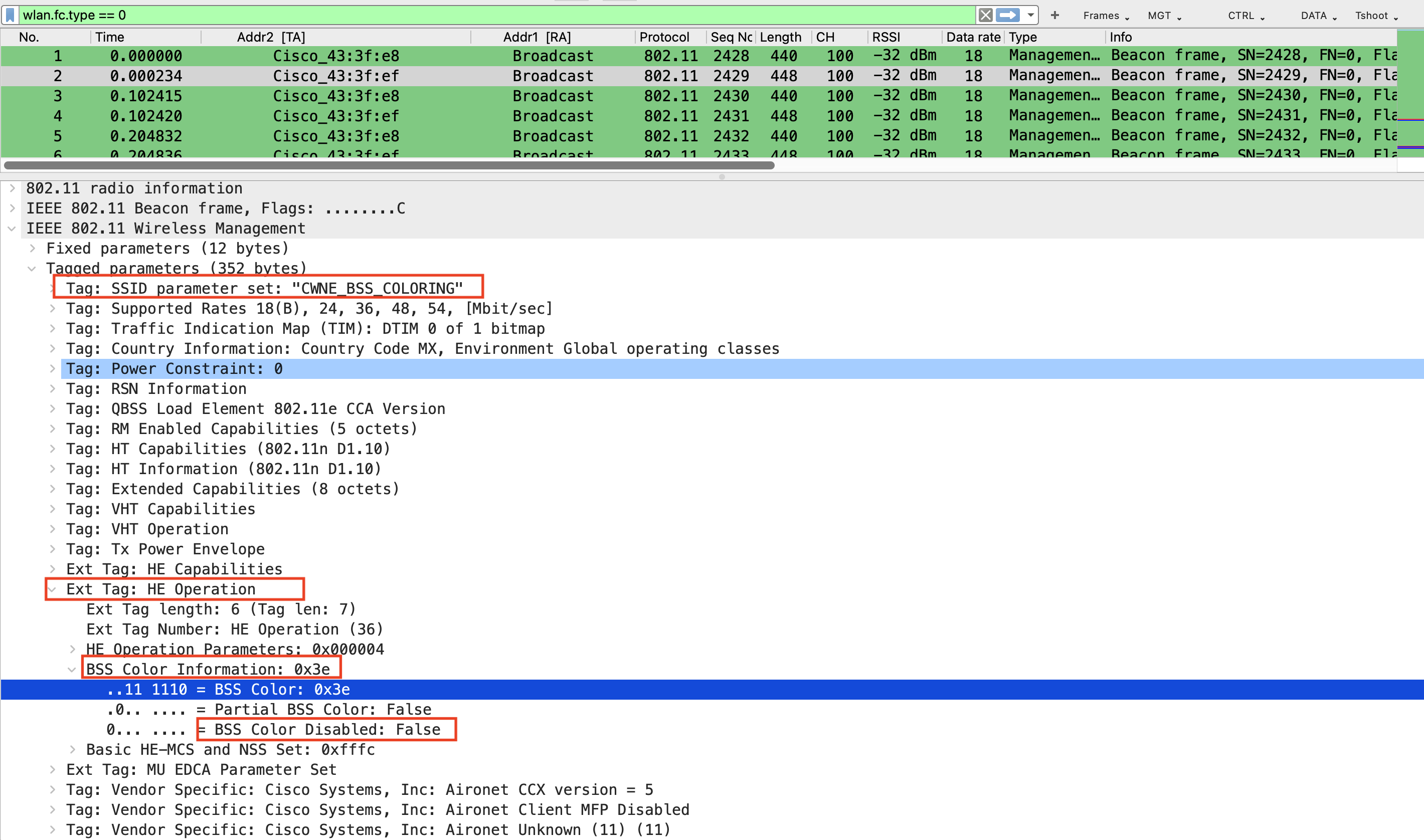
Task: Collapse the Tagged parameters section
Action: (31, 268)
